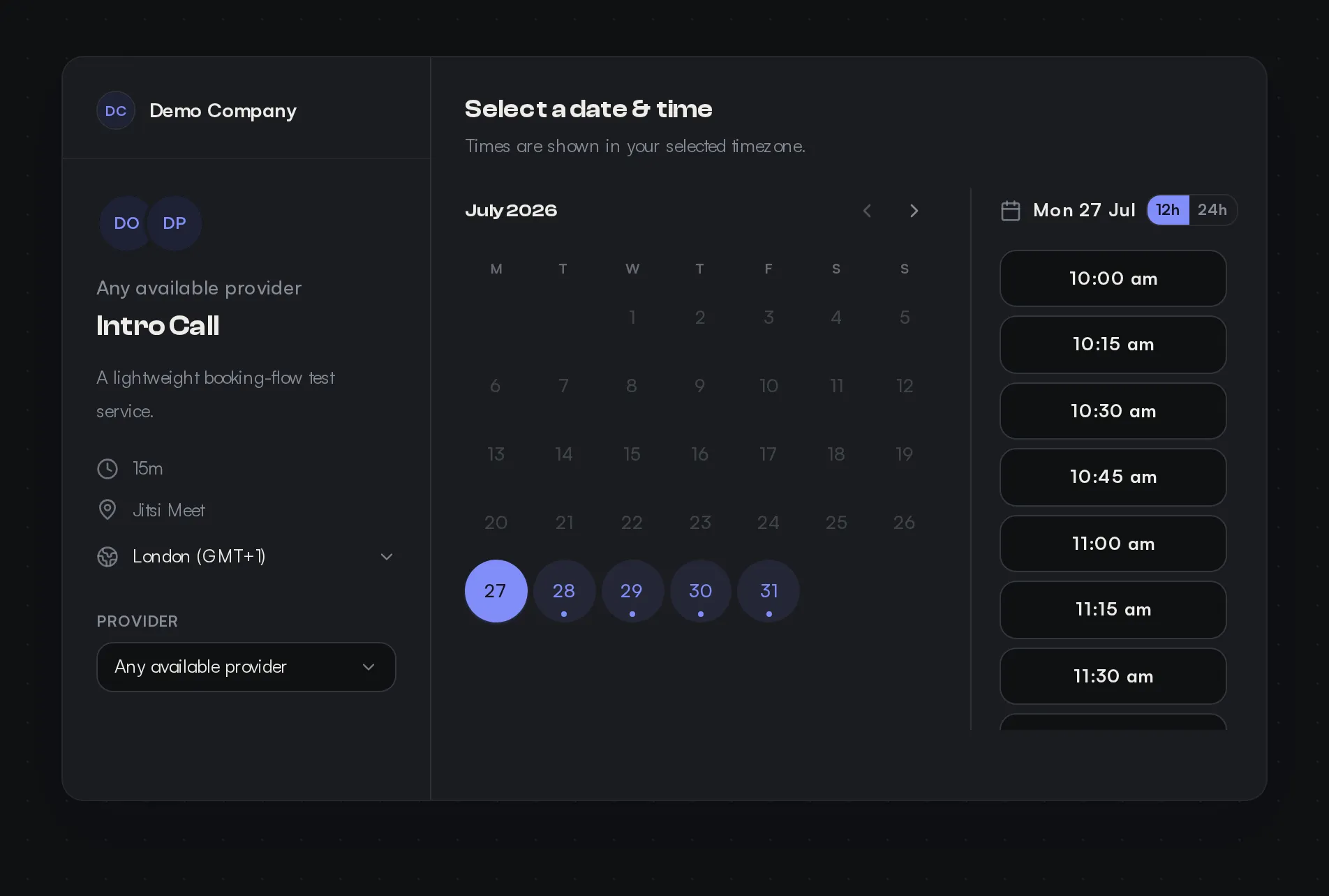The height and width of the screenshot is (896, 1329).
Task: Click the Mon 27 Jul date label
Action: [1084, 210]
